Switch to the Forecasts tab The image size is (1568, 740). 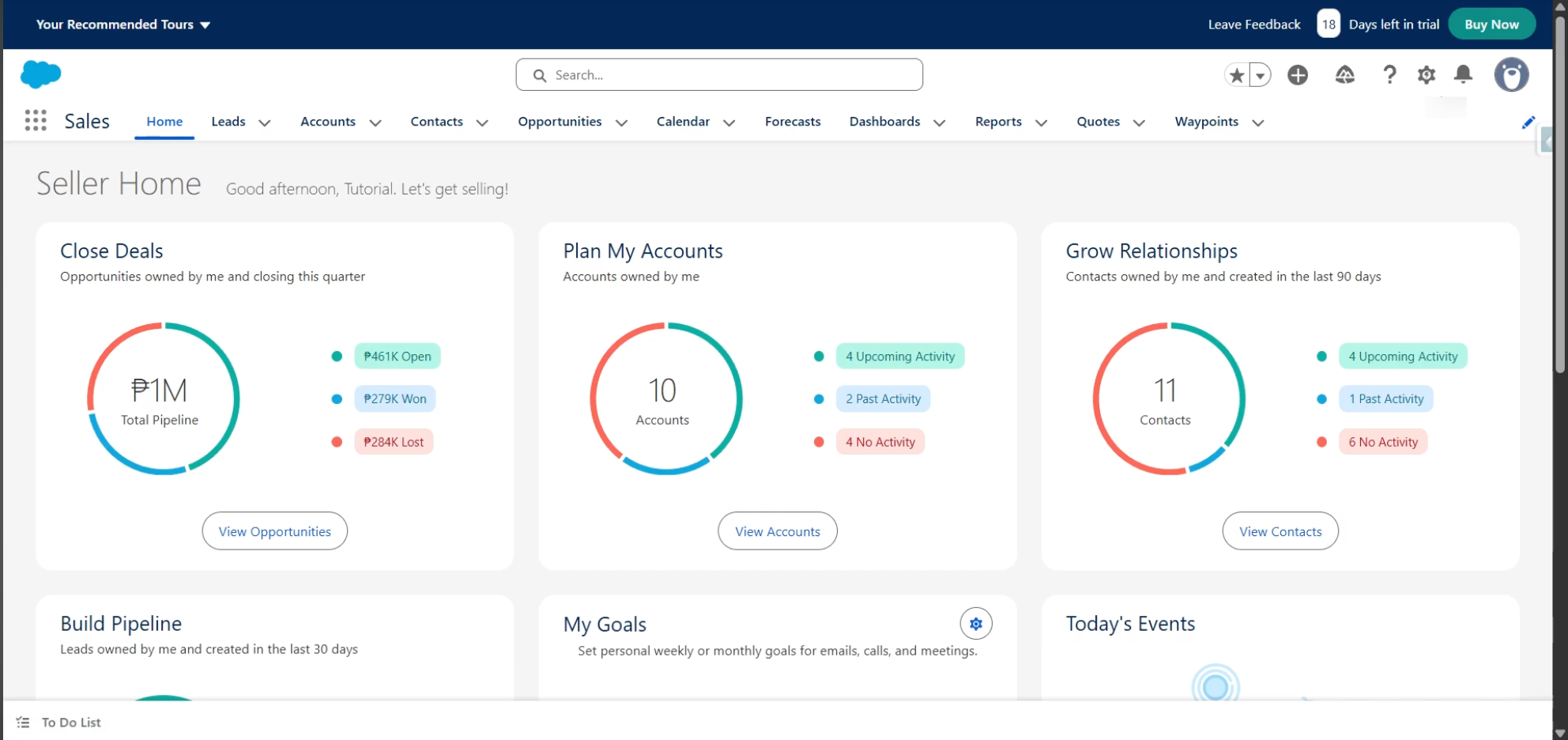[793, 122]
